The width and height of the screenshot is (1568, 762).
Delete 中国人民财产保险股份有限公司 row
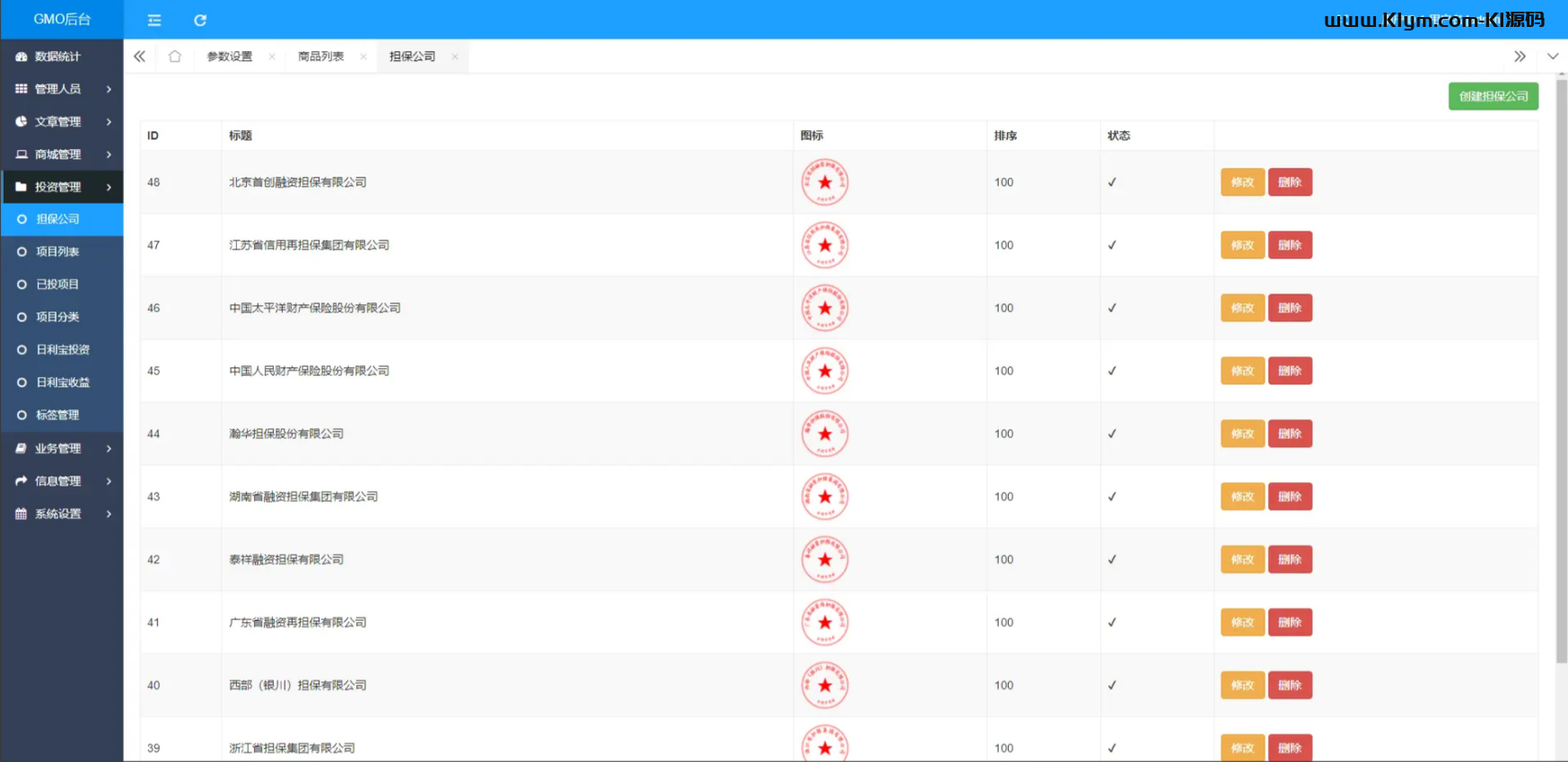(x=1290, y=371)
